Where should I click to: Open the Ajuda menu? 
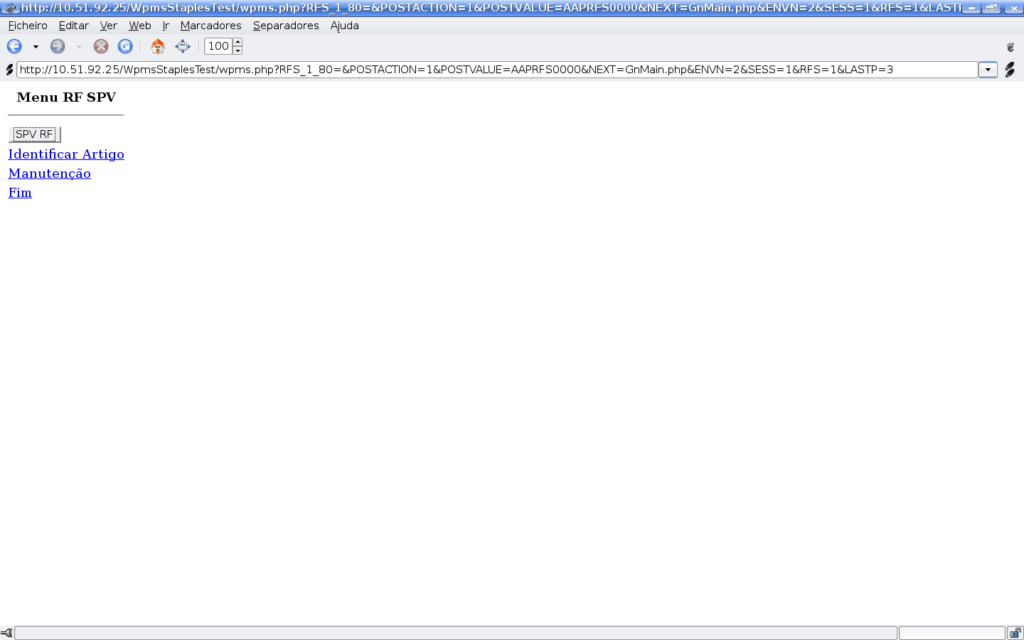click(344, 25)
